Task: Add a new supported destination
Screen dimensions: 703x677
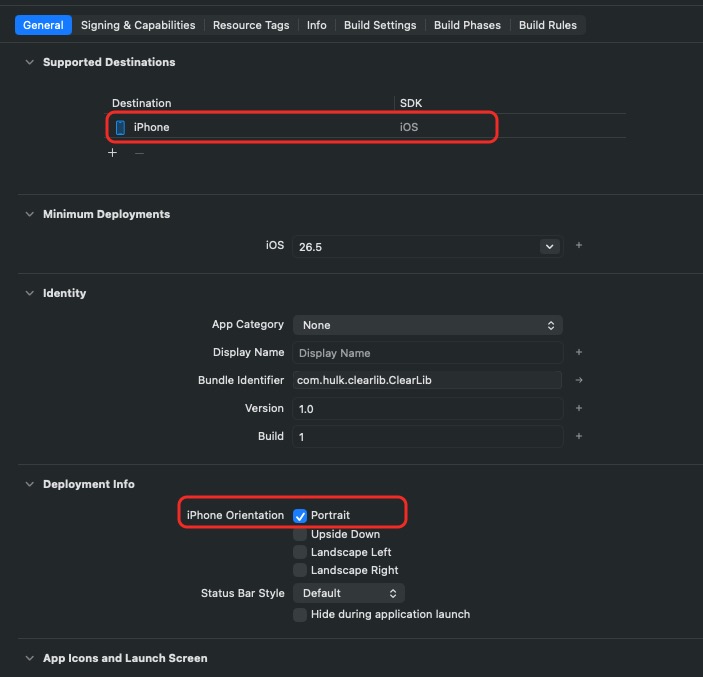Action: (113, 153)
